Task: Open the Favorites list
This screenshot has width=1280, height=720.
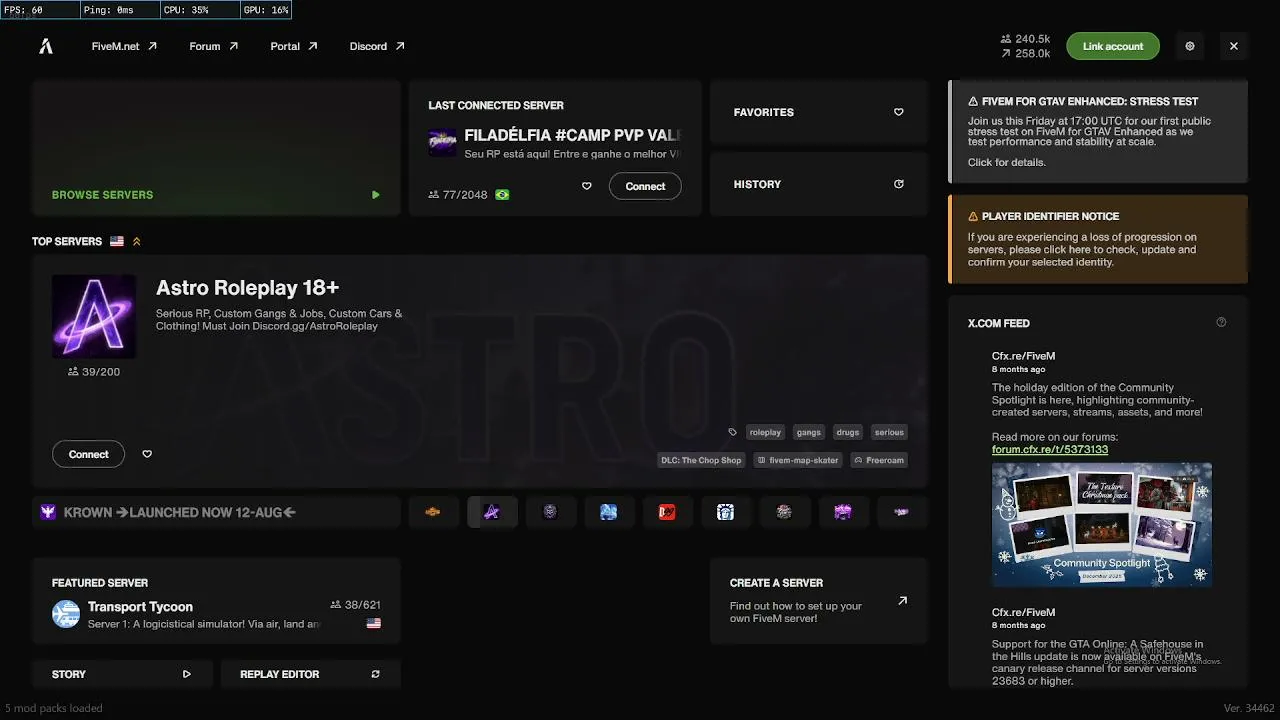Action: click(819, 112)
